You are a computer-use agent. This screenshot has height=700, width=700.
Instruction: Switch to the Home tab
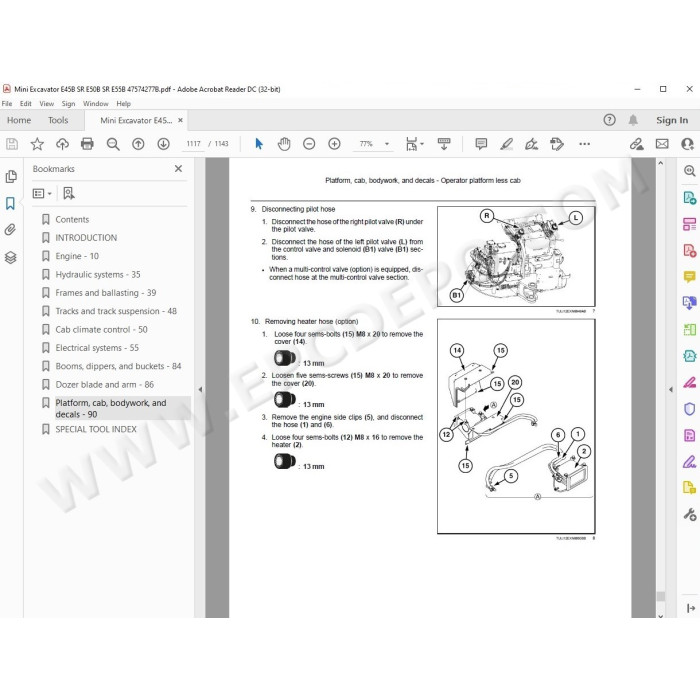[x=19, y=120]
